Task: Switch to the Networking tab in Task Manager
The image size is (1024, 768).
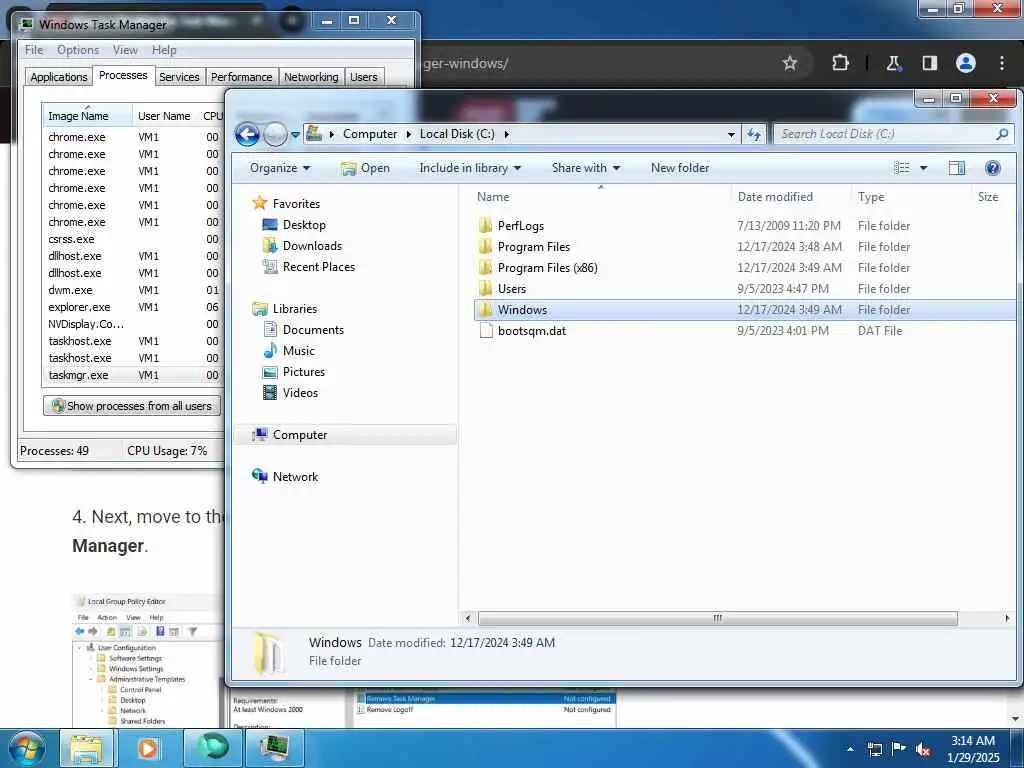Action: point(311,77)
